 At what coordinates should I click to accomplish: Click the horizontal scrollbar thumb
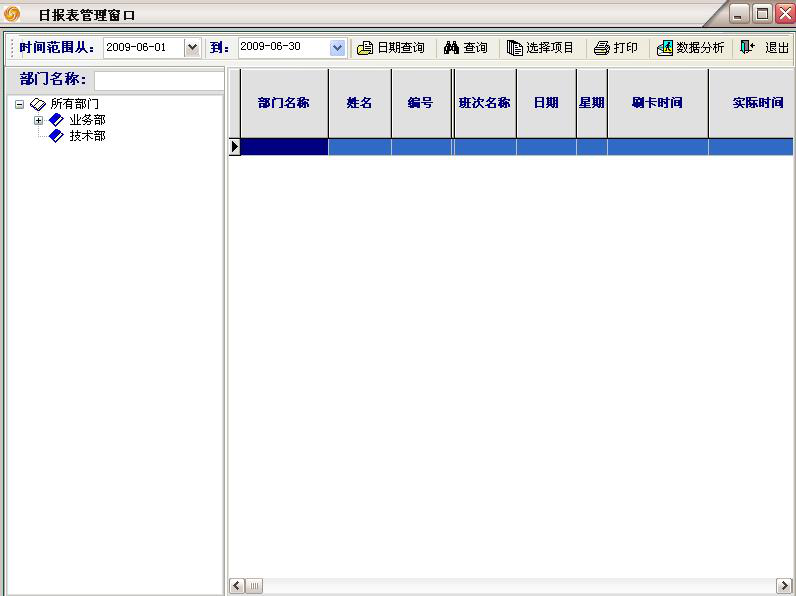tap(255, 586)
